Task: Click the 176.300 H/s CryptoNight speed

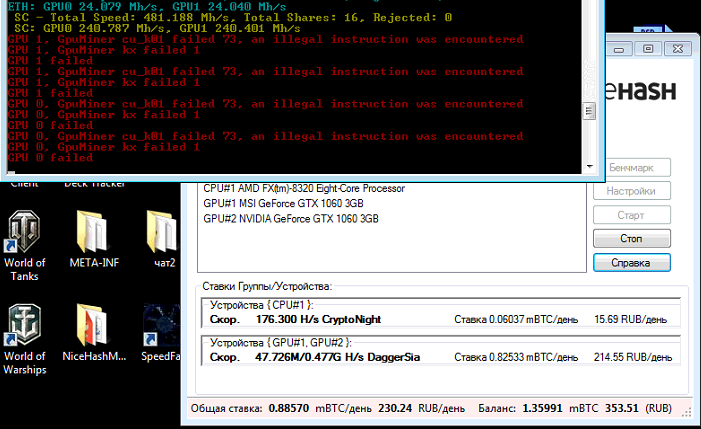Action: 318,320
